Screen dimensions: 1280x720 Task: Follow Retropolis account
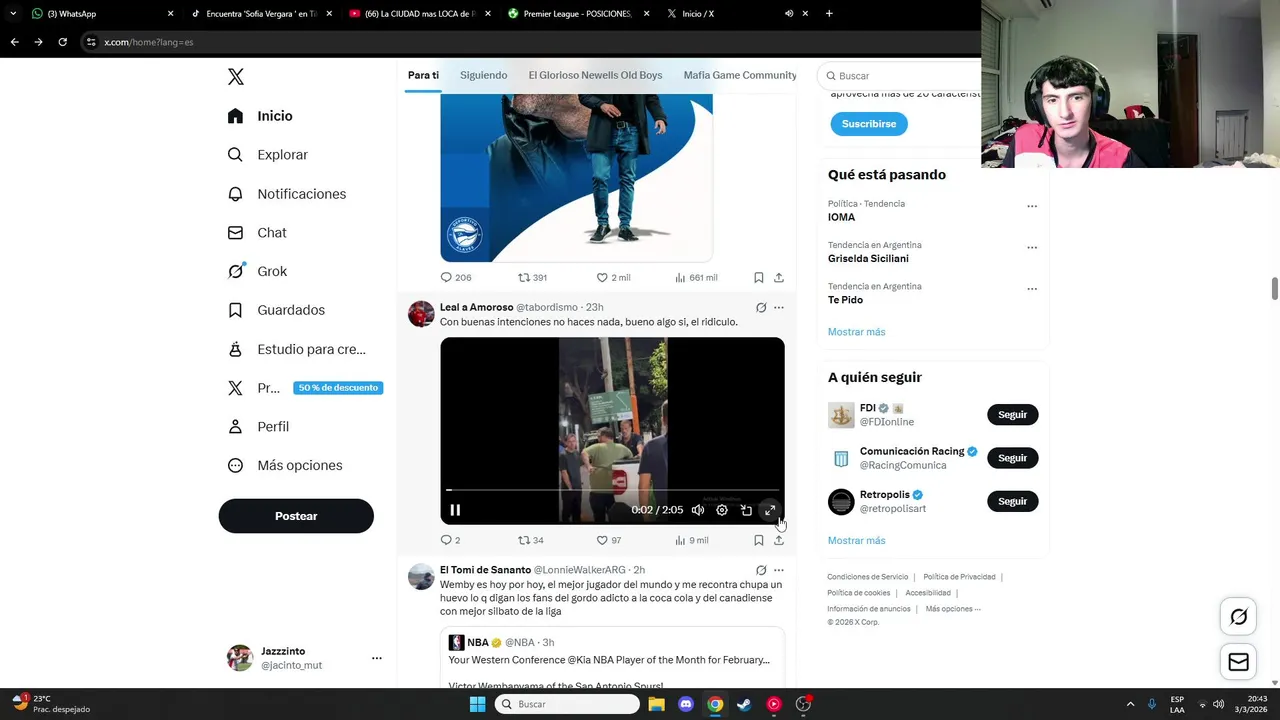click(1012, 501)
